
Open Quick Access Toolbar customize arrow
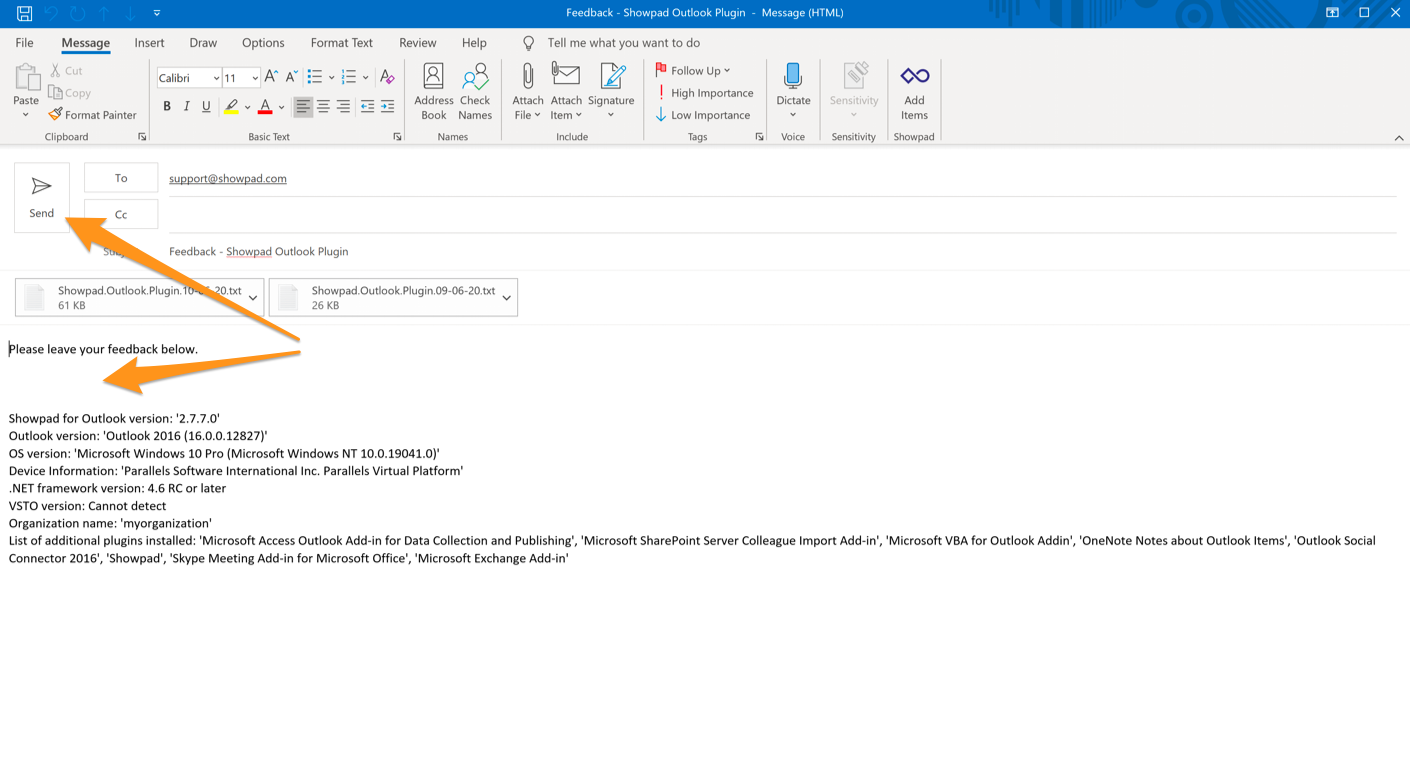157,13
